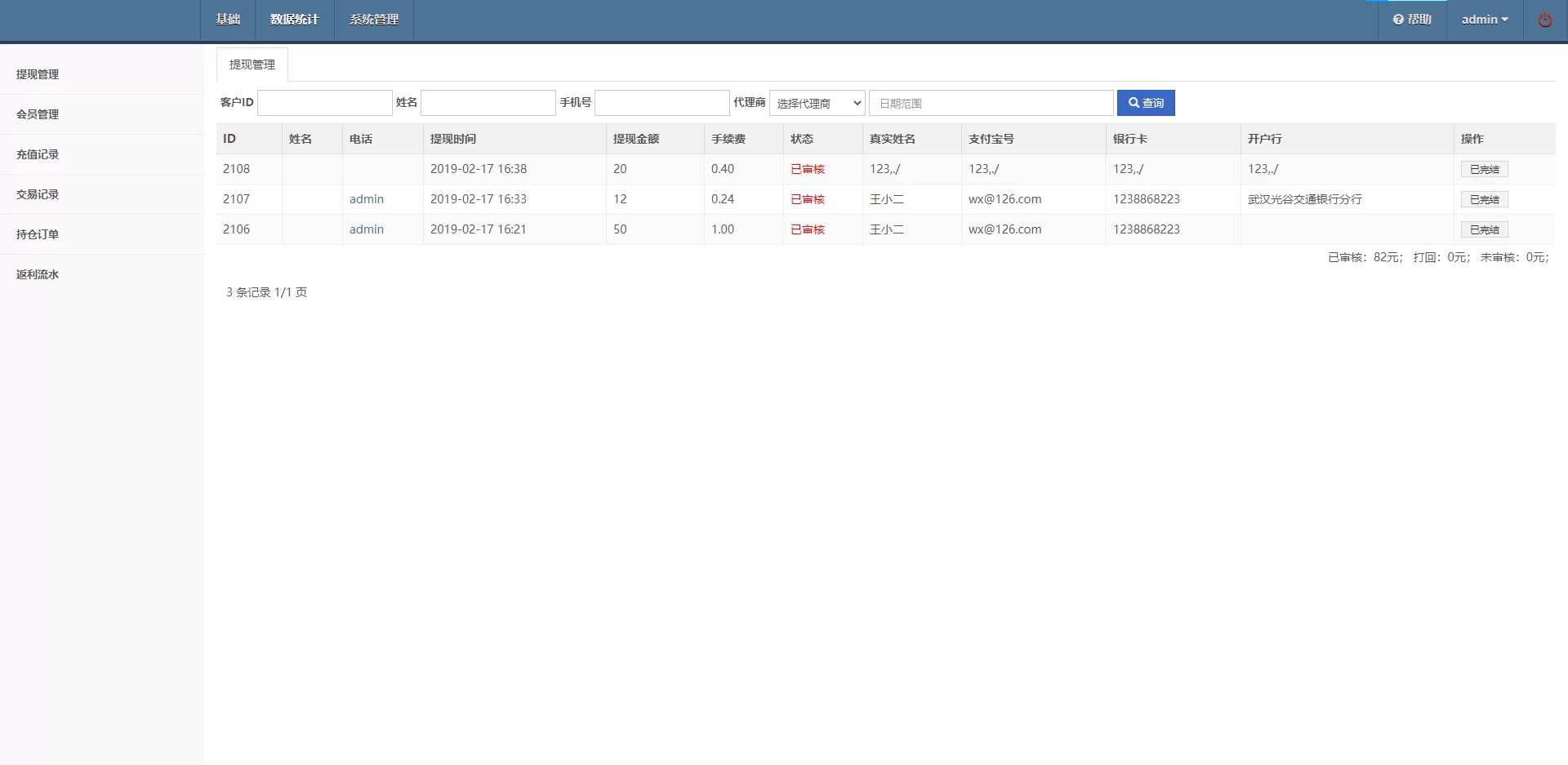Open the 数据统计 top menu
The image size is (1568, 765).
[294, 20]
